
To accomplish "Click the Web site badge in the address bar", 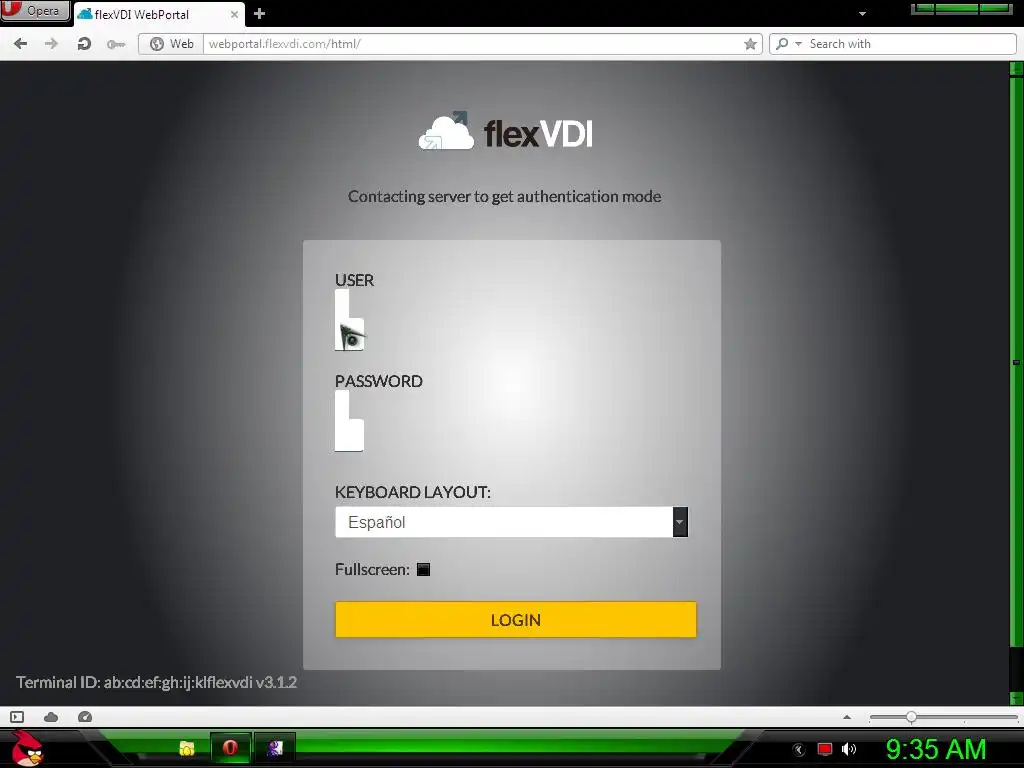I will click(x=172, y=44).
